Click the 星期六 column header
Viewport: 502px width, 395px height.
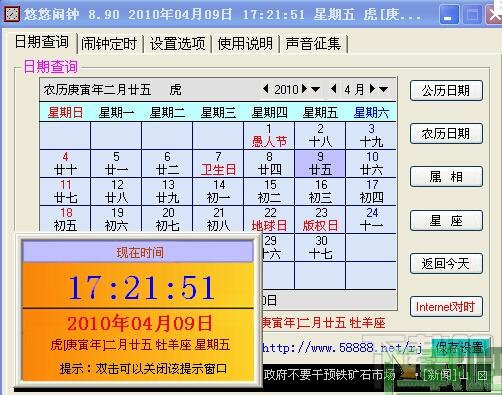coord(371,113)
